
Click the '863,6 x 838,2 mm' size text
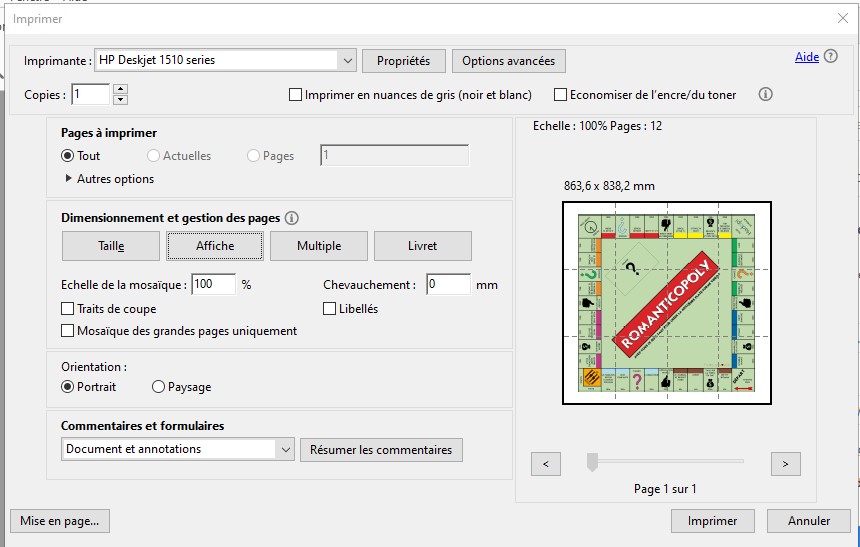tap(609, 186)
